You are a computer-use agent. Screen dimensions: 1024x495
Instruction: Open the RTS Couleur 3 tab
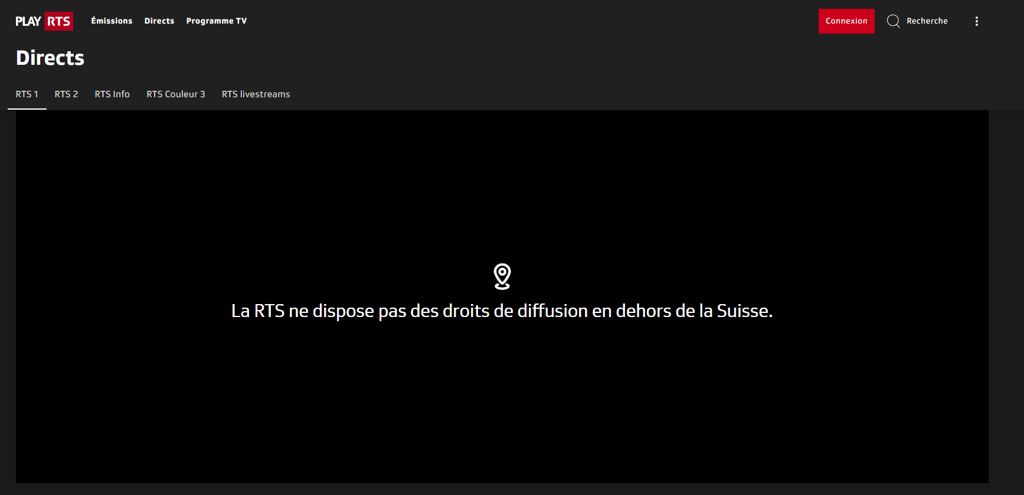[x=176, y=94]
